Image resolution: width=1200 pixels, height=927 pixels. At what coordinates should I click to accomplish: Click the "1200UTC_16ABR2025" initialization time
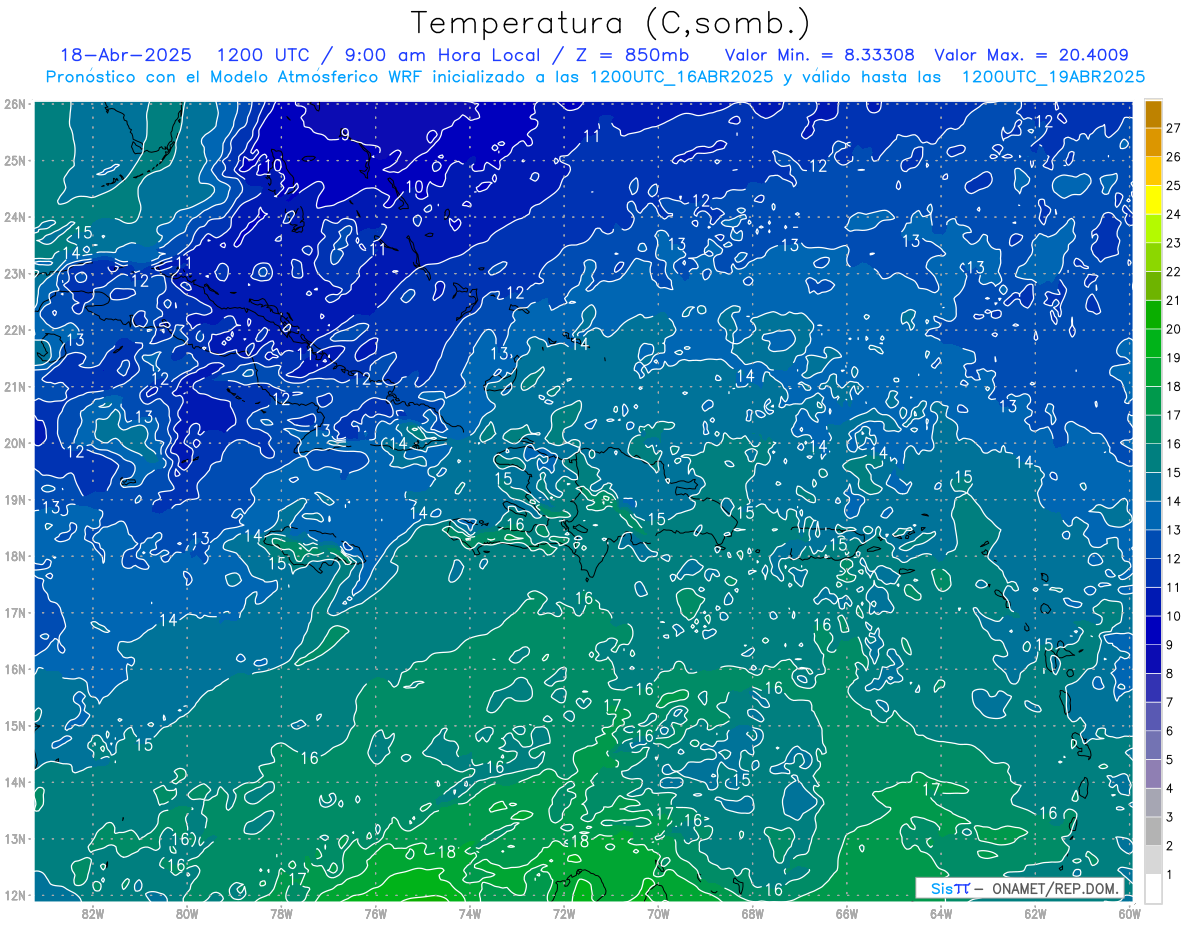(682, 77)
